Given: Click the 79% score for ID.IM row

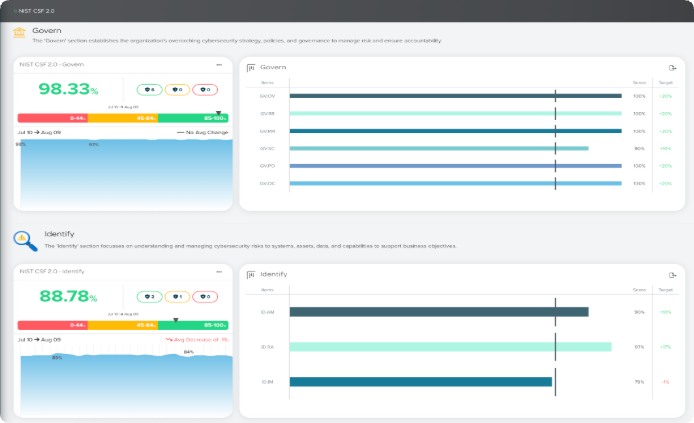Looking at the screenshot, I should point(639,382).
